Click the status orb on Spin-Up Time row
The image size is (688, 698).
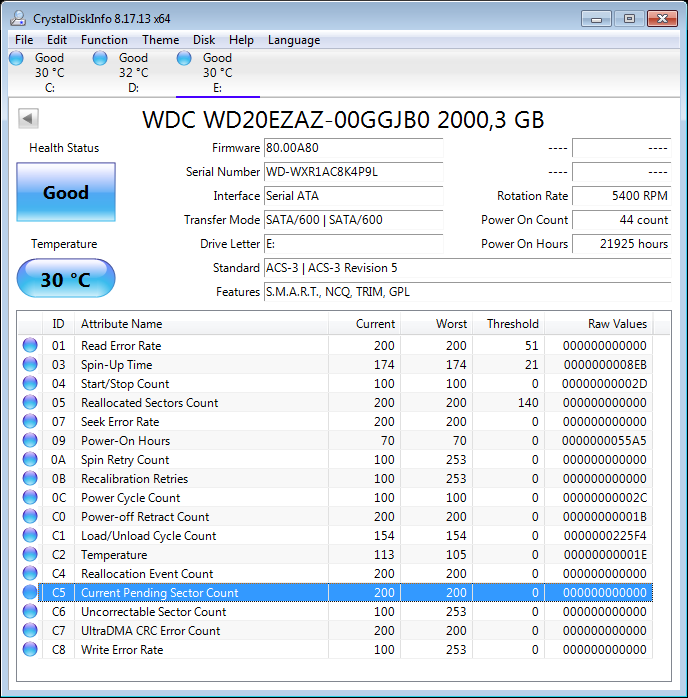tap(30, 364)
